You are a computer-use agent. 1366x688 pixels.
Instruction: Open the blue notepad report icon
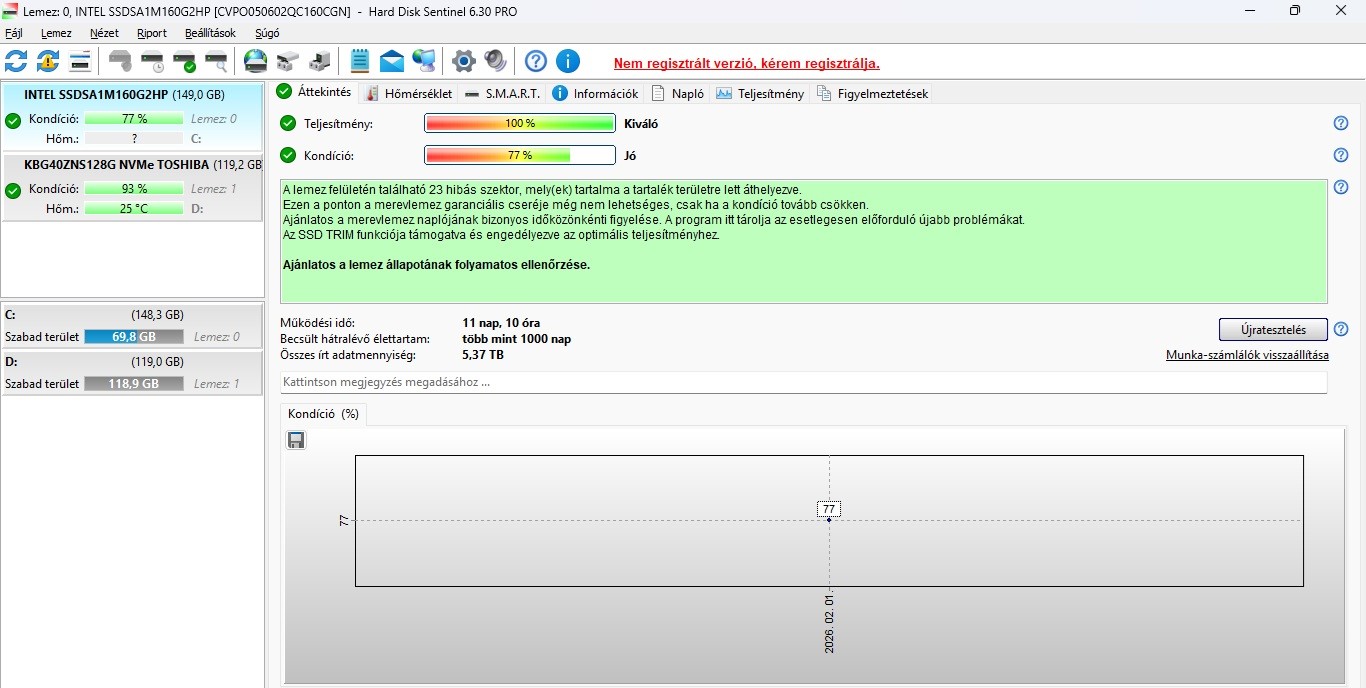[360, 61]
